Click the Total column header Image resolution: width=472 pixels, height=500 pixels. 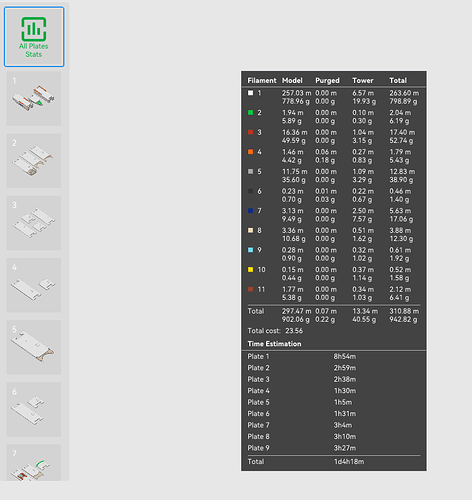(398, 80)
